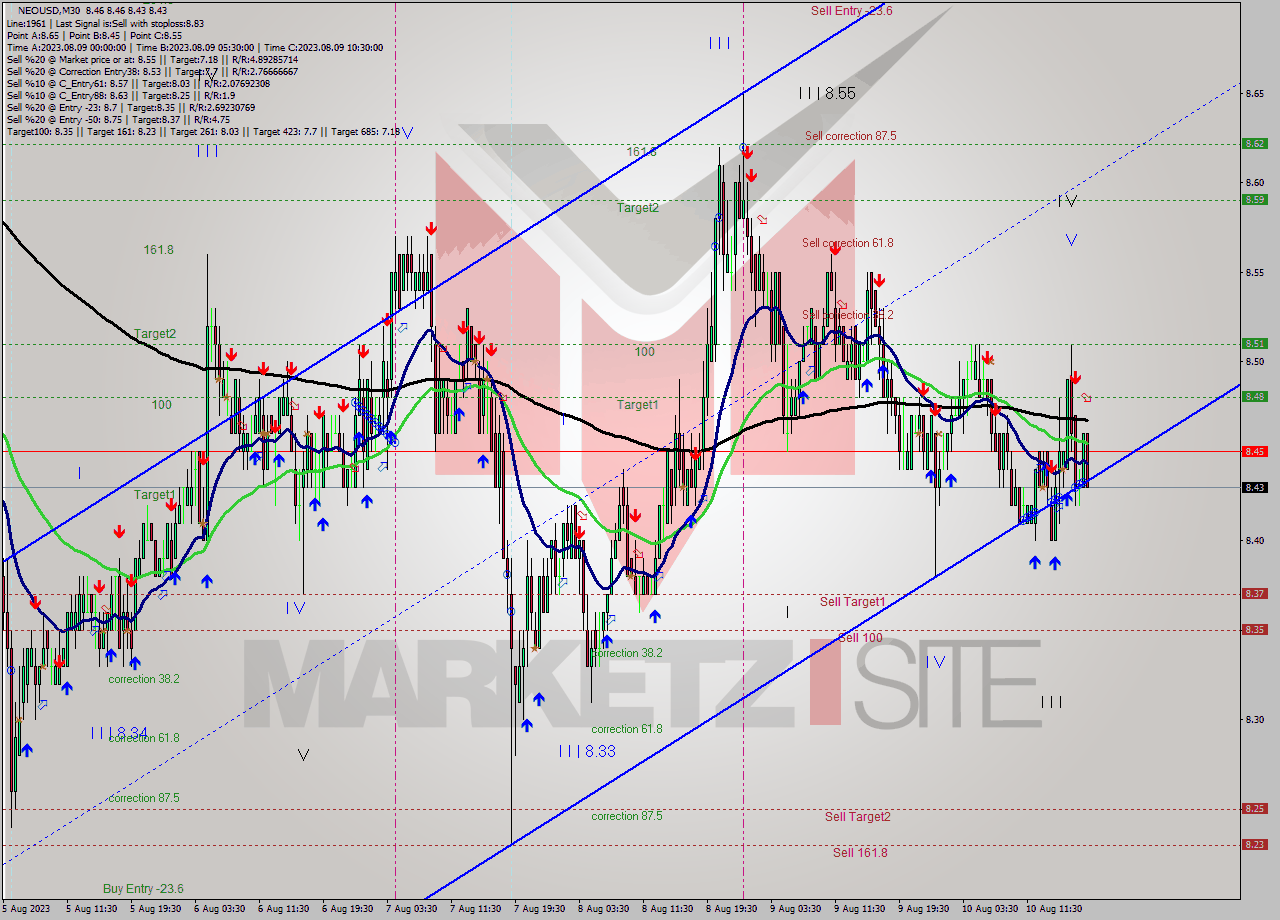Click the 8.60 price axis value

[1254, 183]
